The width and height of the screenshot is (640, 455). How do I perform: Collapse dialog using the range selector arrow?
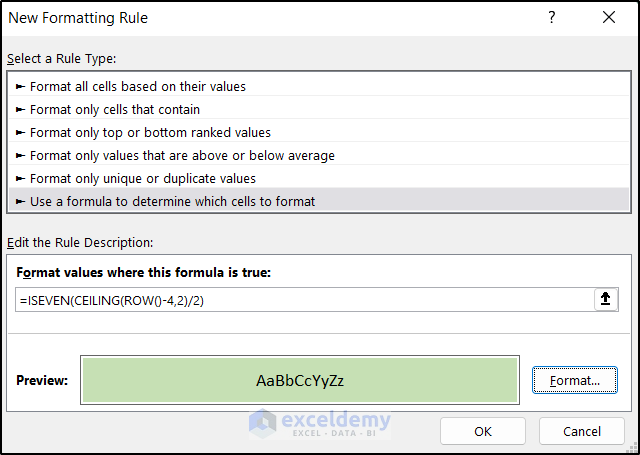606,300
